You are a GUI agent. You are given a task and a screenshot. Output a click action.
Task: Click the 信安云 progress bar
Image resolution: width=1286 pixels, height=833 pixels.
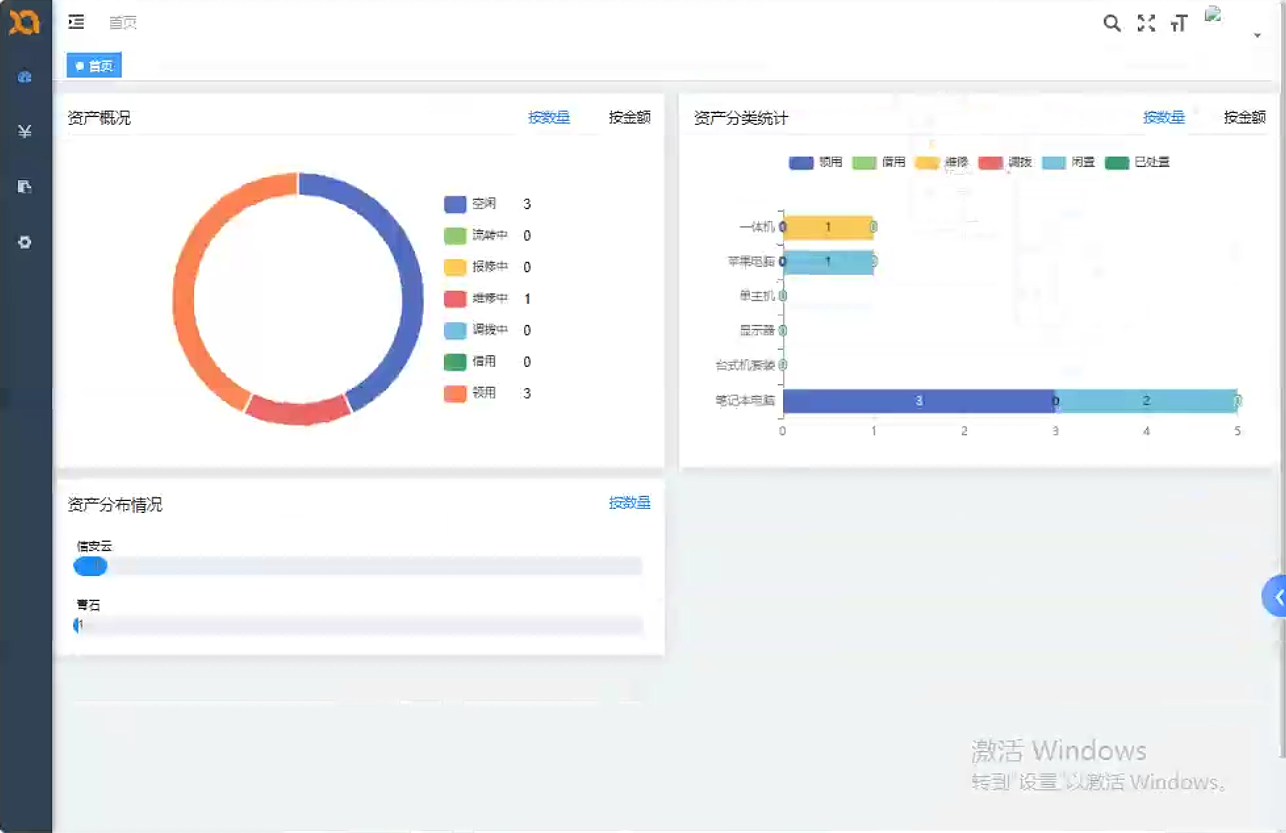click(x=358, y=566)
